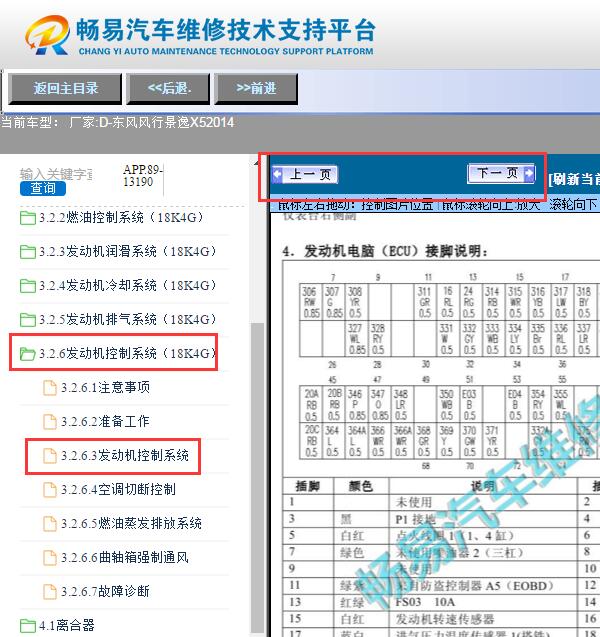Click heading 4. 发动机电脑（ECU）接脚说明
600x637 pixels.
(385, 251)
